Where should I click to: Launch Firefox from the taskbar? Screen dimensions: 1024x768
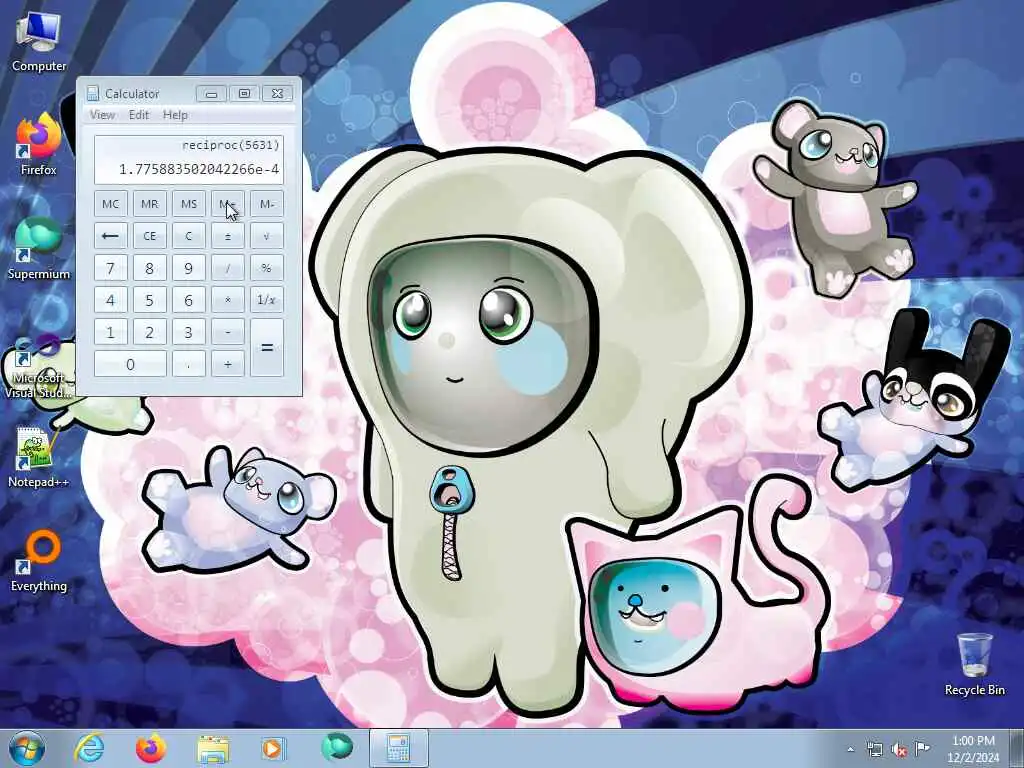(151, 748)
